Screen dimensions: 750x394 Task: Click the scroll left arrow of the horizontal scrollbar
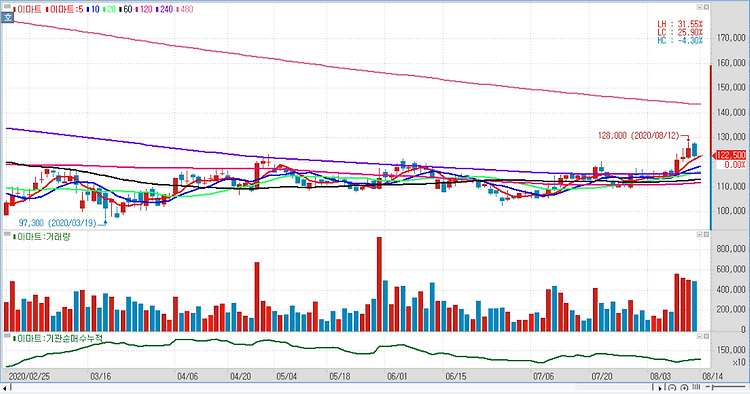tap(5, 388)
